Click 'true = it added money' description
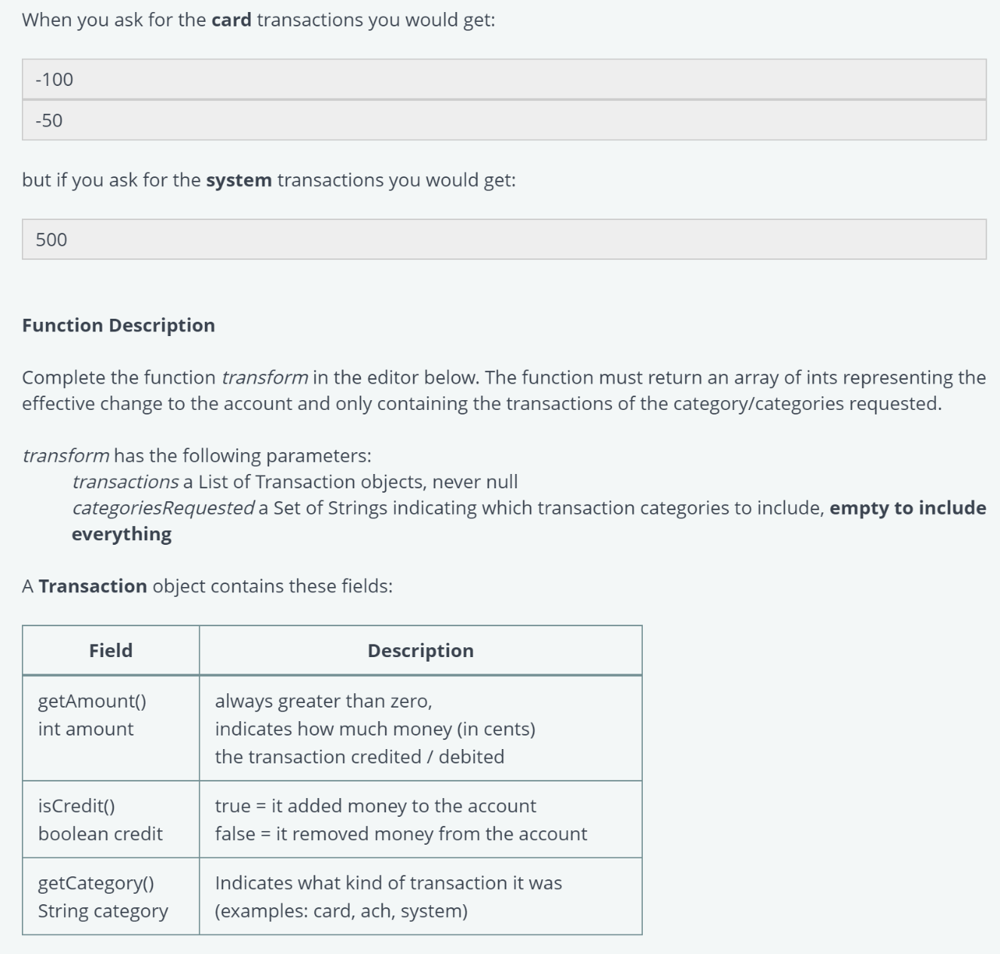 click(x=375, y=806)
